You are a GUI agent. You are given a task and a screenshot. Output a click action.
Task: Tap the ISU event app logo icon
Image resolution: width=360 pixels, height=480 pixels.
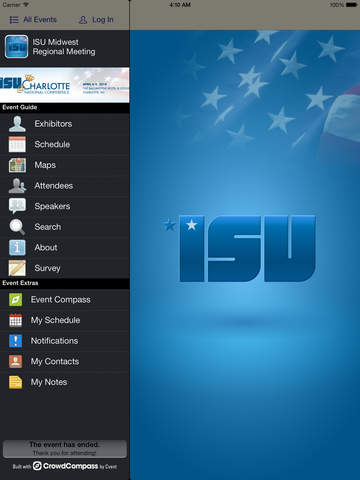[x=17, y=47]
